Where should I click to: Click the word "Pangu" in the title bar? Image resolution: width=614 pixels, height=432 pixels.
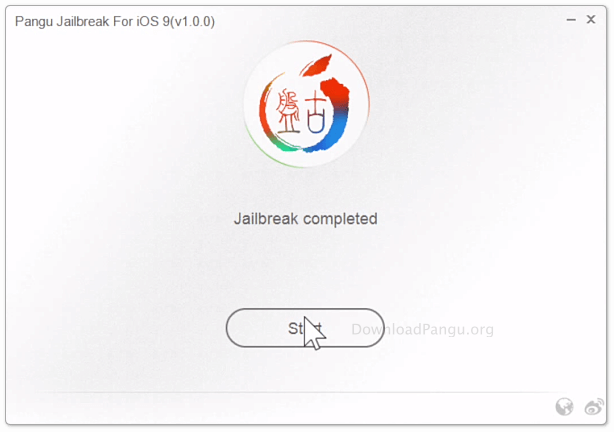34,22
